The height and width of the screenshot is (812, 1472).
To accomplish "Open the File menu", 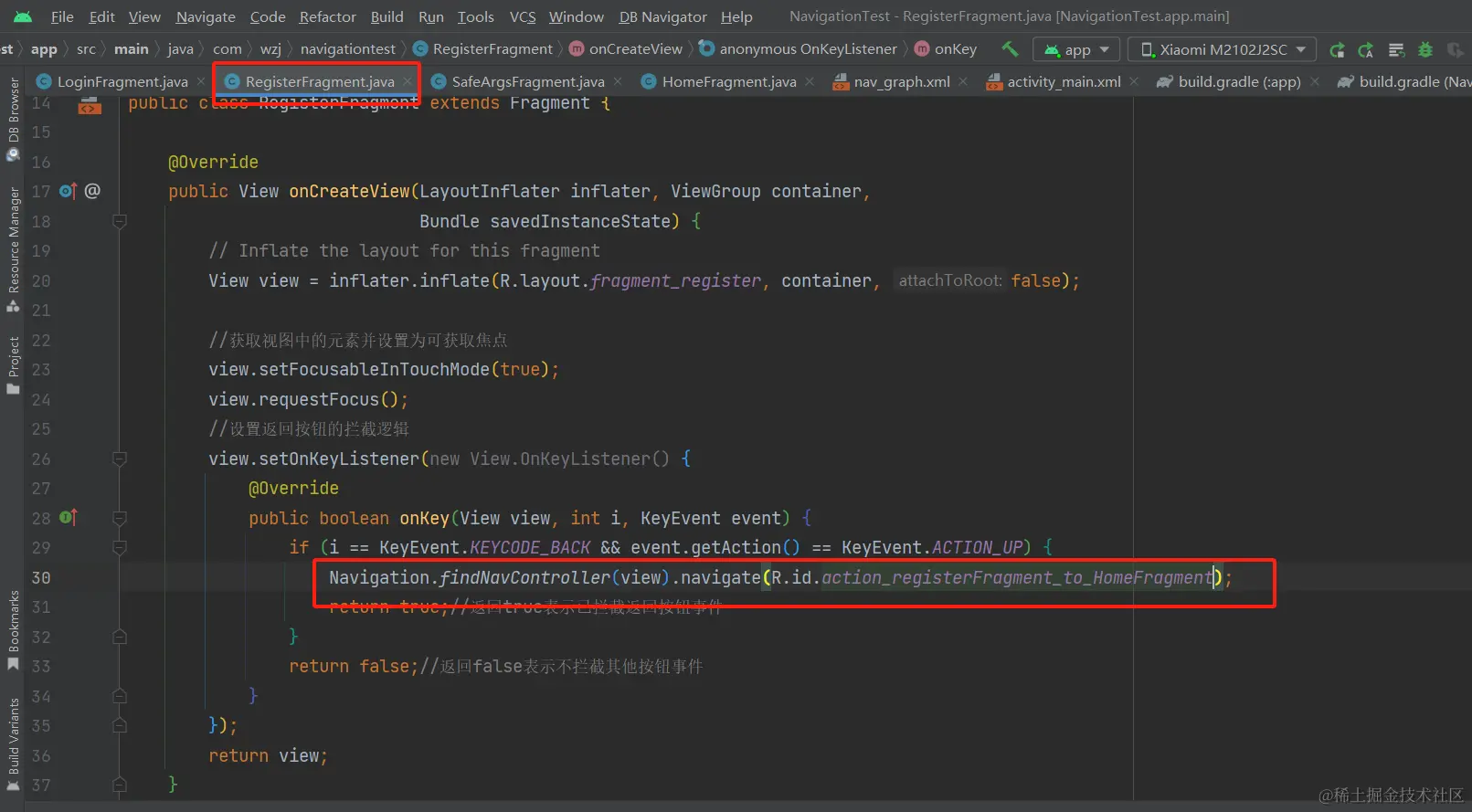I will click(x=62, y=17).
